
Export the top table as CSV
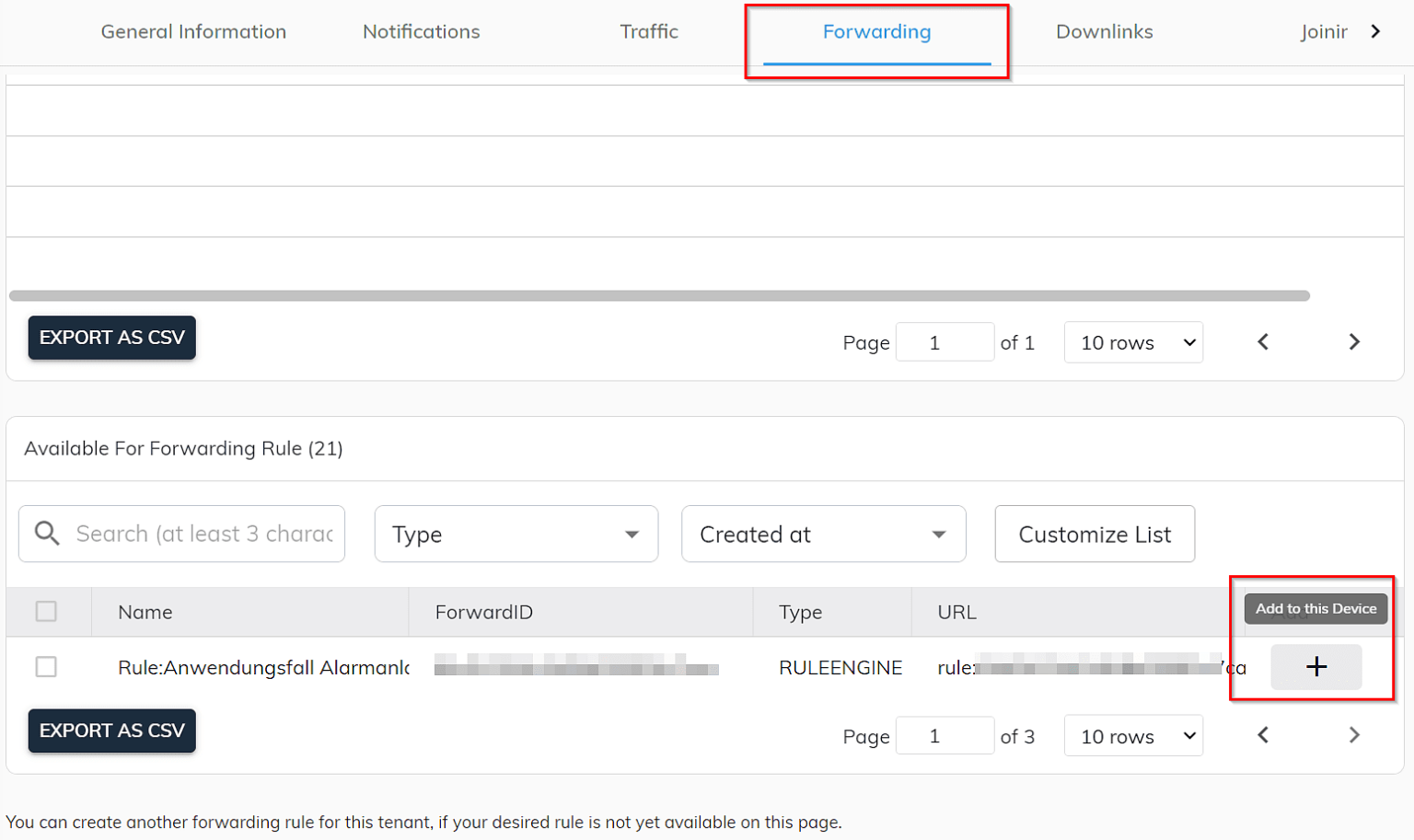point(111,338)
